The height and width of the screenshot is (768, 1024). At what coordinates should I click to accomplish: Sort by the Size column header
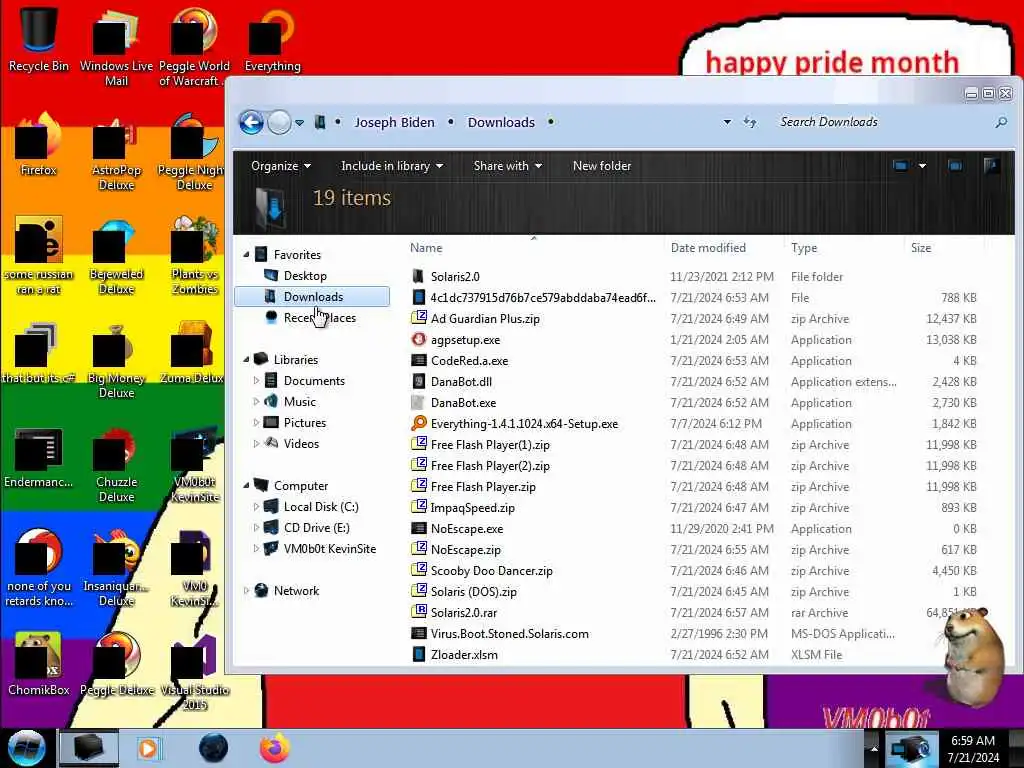pos(921,248)
